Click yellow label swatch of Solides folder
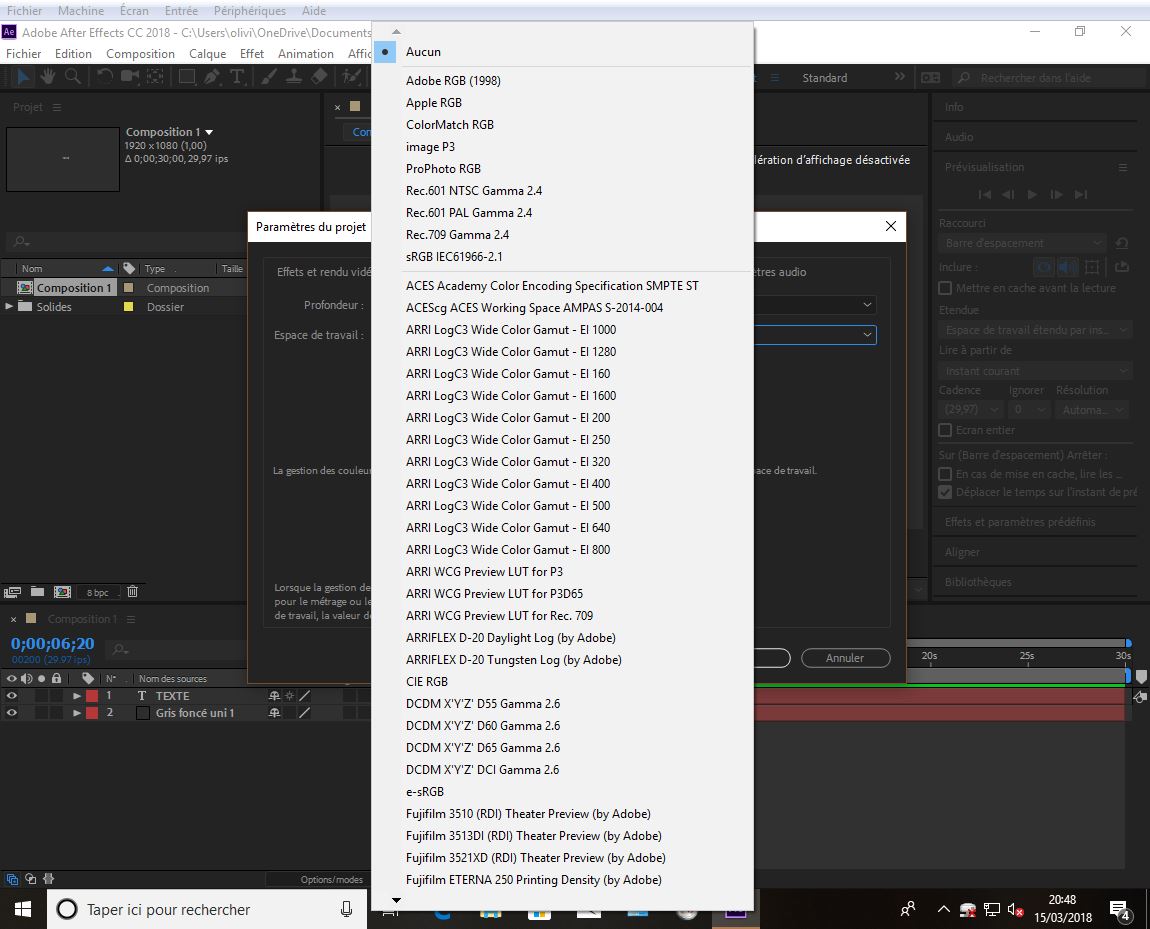Viewport: 1150px width, 929px height. tap(128, 306)
